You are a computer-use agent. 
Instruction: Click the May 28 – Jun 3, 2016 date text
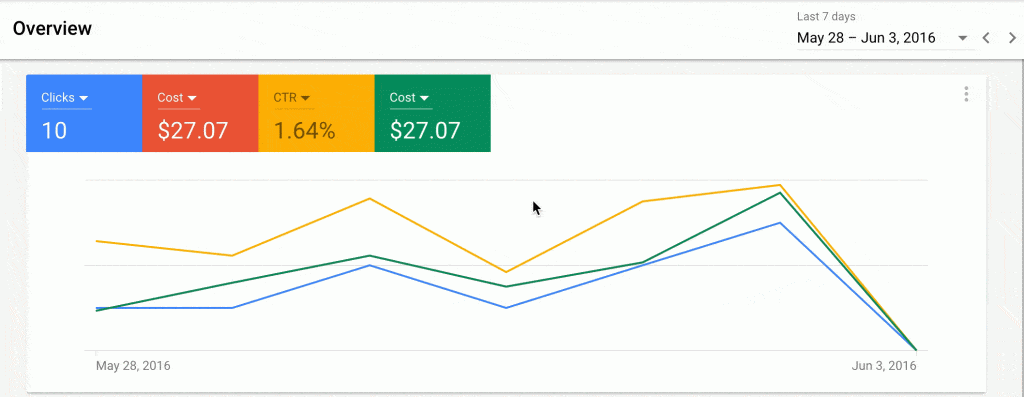click(x=866, y=38)
